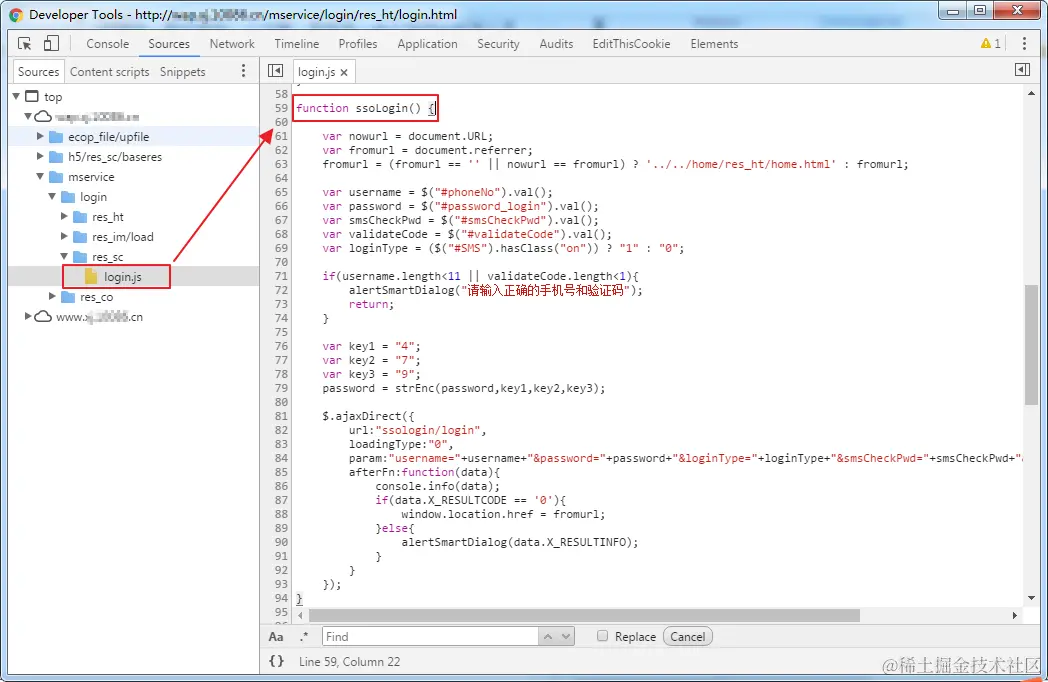The image size is (1048, 682).
Task: Open the Network tab
Action: point(232,43)
